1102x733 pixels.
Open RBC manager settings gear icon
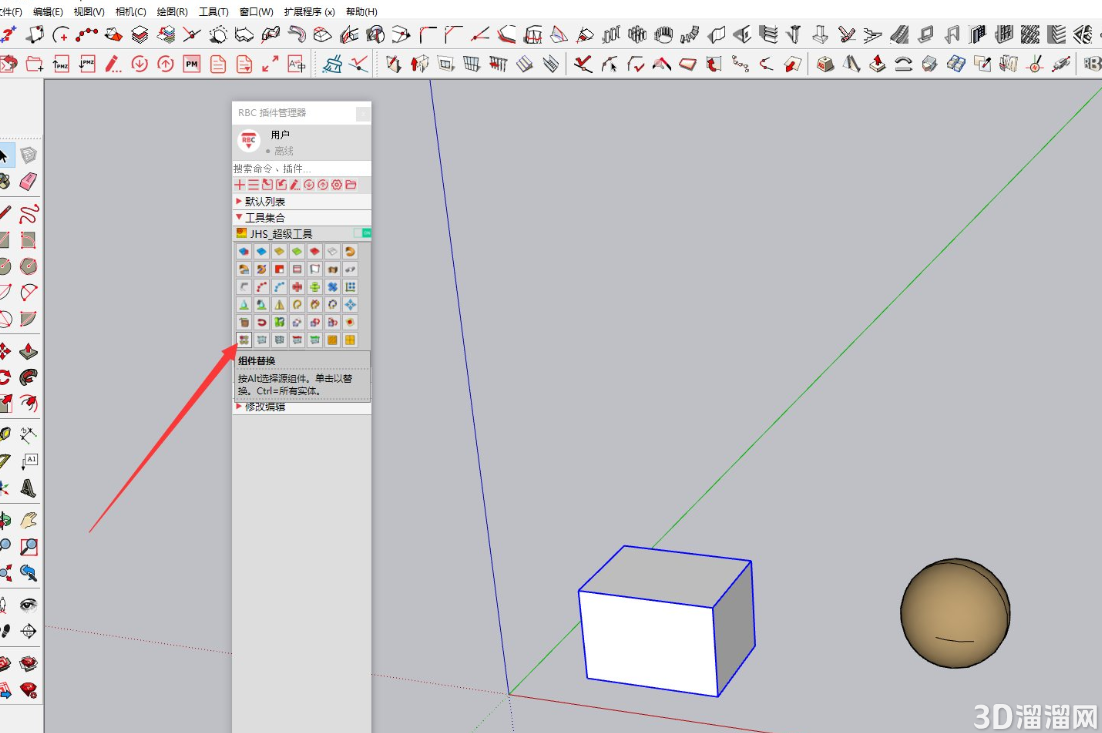(x=337, y=185)
